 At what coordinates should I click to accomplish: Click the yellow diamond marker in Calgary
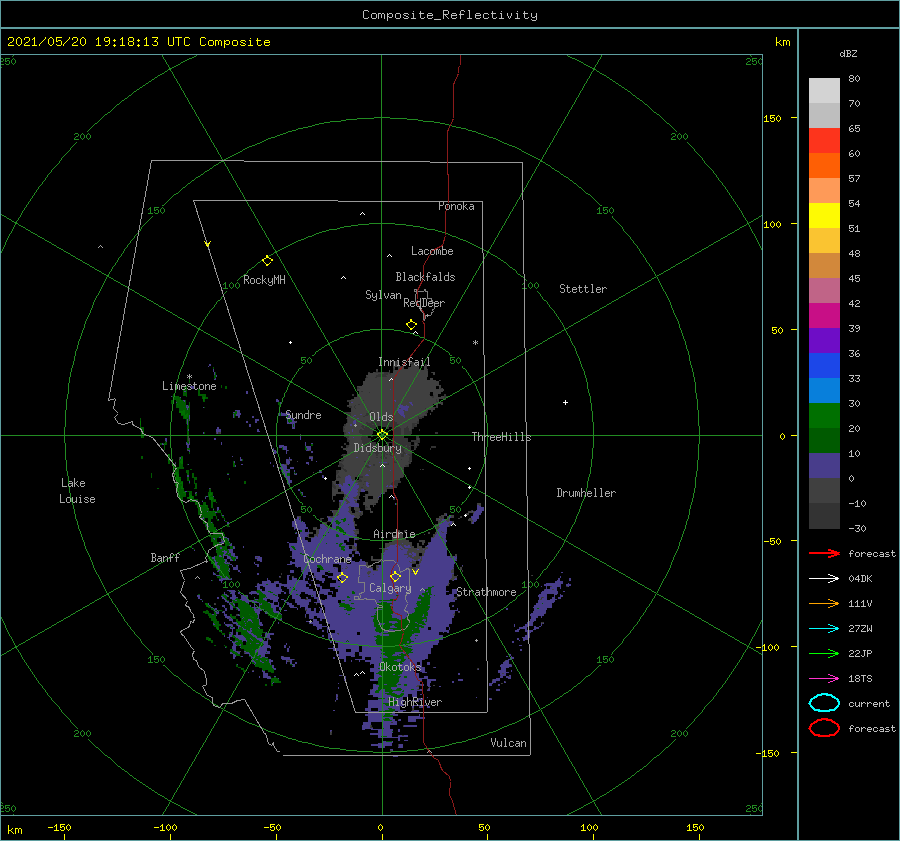pyautogui.click(x=395, y=576)
